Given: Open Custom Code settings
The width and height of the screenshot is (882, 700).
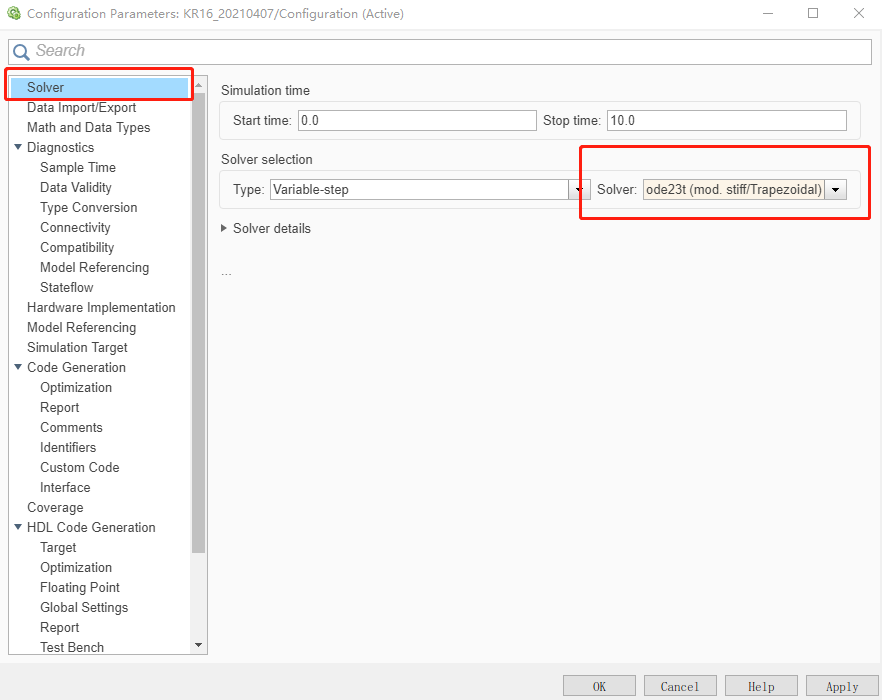Looking at the screenshot, I should (79, 468).
